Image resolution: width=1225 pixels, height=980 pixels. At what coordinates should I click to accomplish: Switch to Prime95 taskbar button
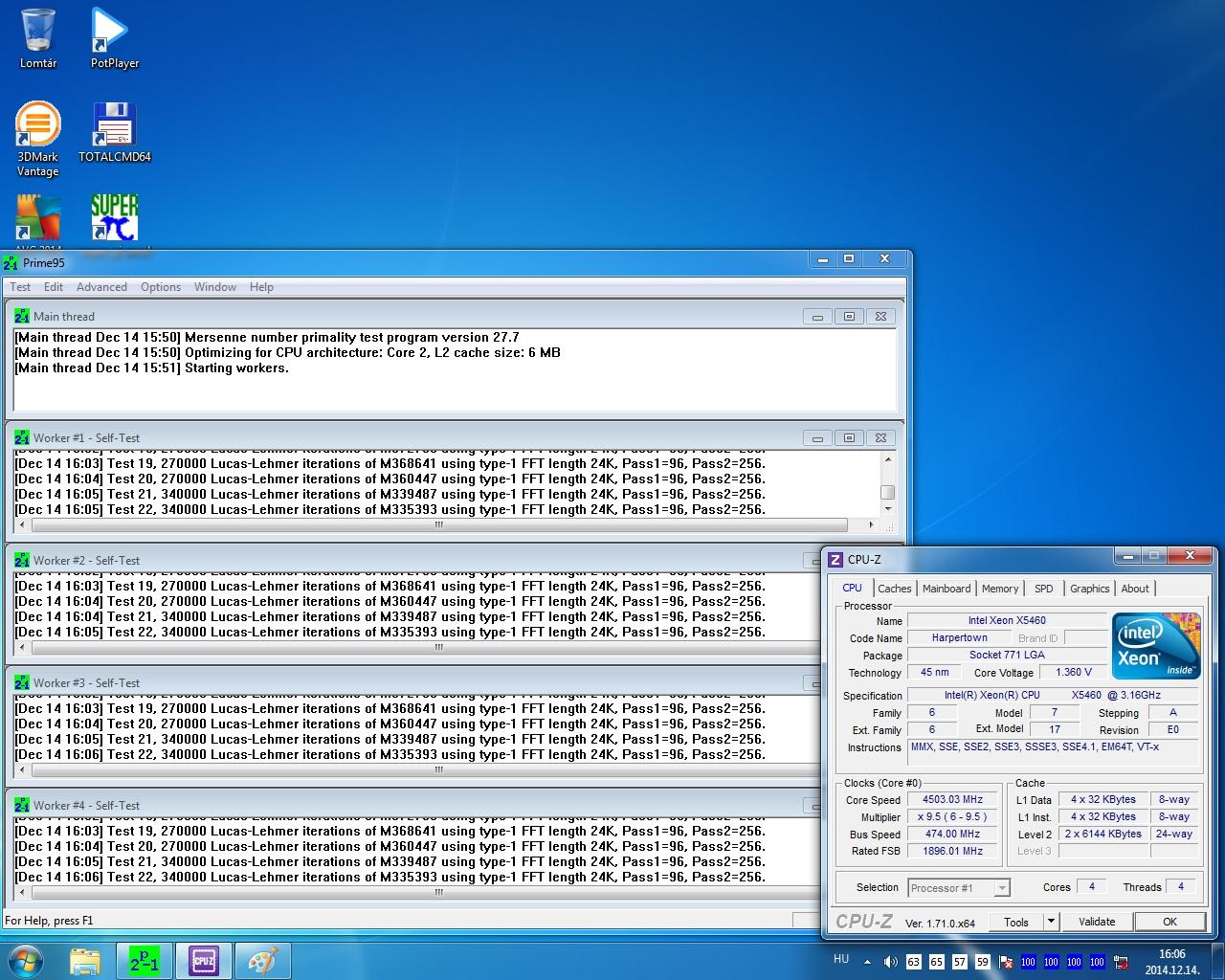tap(145, 960)
